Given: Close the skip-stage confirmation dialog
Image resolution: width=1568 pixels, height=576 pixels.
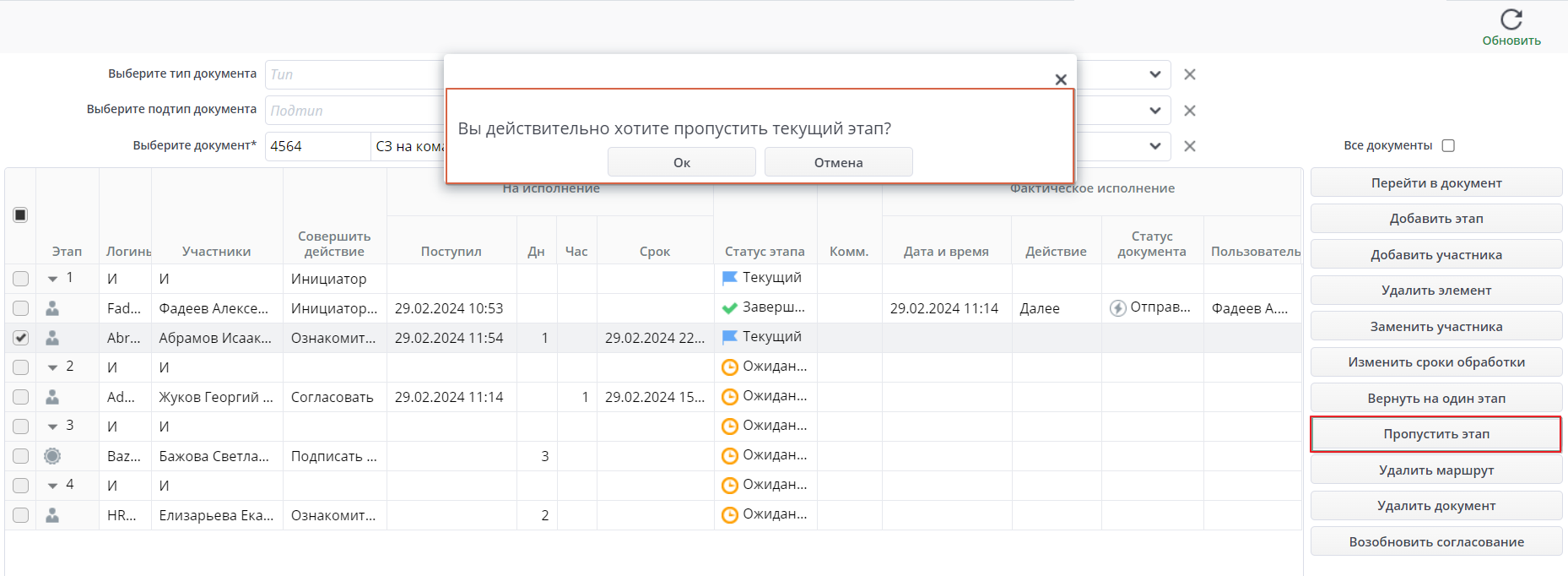Looking at the screenshot, I should [1061, 79].
